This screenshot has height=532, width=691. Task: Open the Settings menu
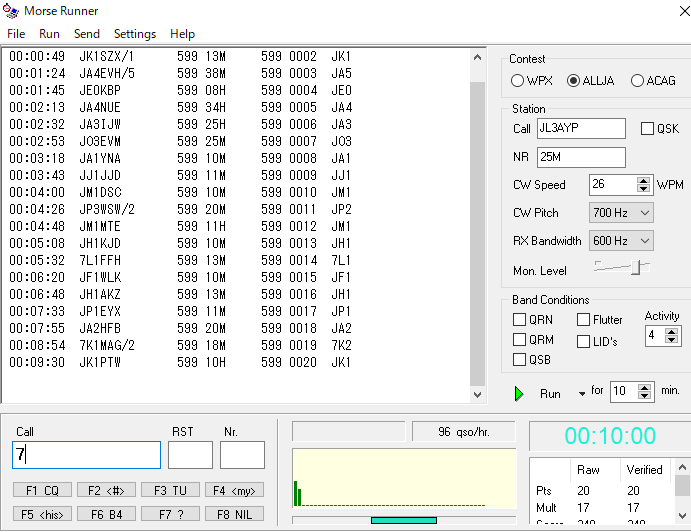[x=135, y=34]
